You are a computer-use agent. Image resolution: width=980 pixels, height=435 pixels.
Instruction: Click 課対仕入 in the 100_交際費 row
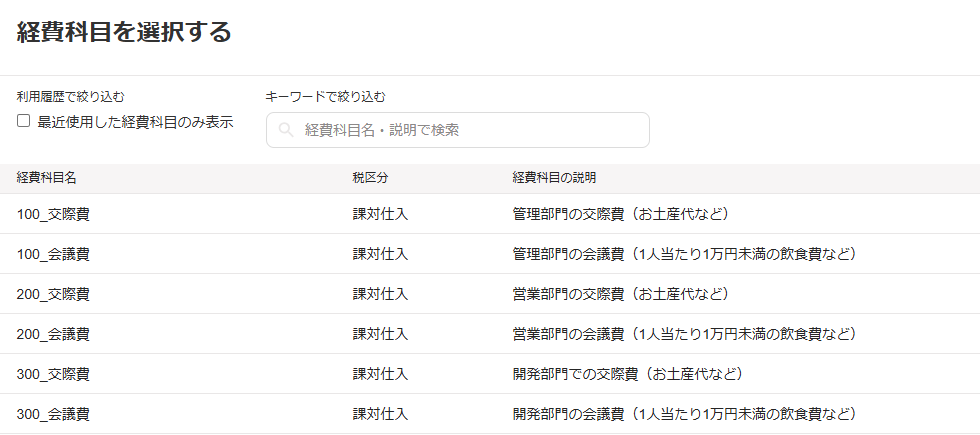(x=380, y=214)
